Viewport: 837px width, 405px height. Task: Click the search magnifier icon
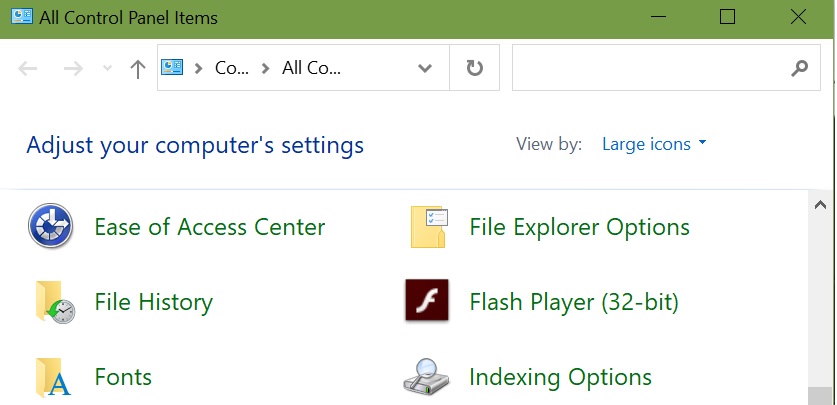pyautogui.click(x=799, y=68)
